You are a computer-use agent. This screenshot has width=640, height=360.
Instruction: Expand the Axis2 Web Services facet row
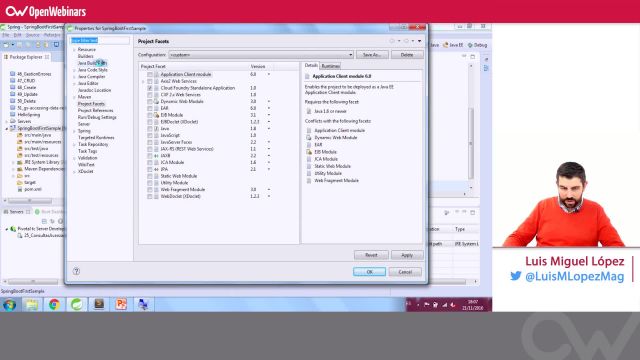coord(143,82)
